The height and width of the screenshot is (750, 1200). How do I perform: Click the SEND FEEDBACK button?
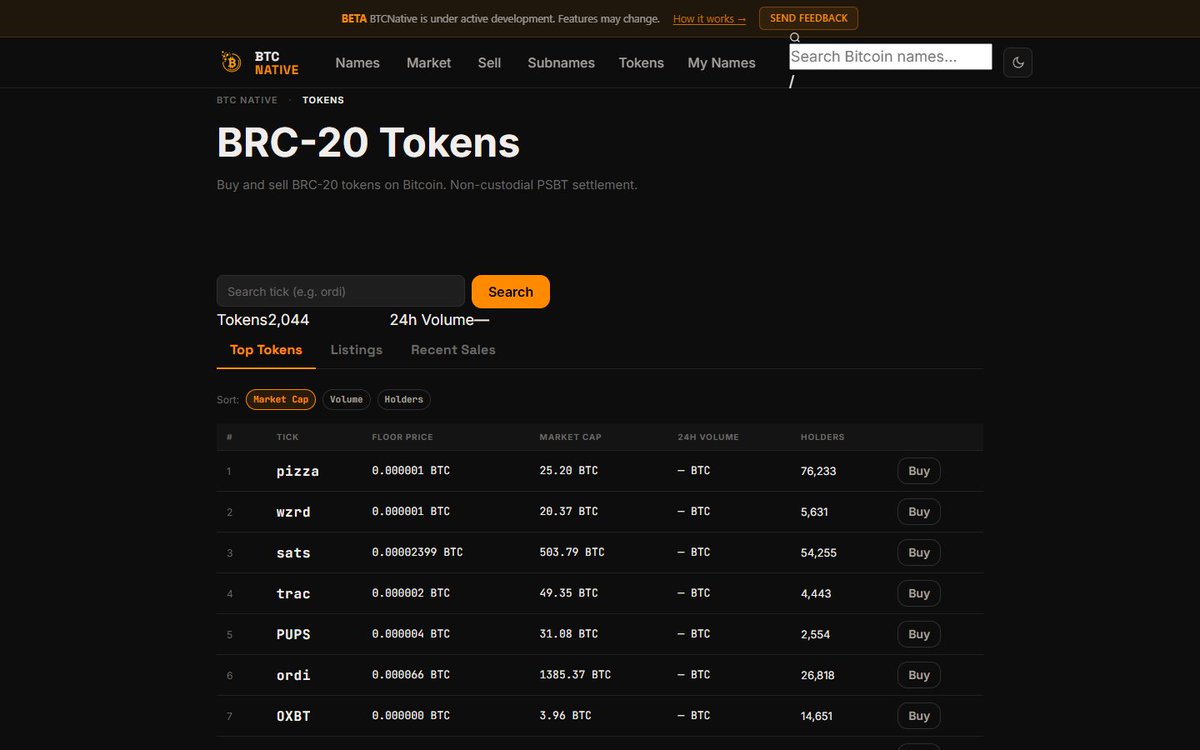[x=808, y=18]
